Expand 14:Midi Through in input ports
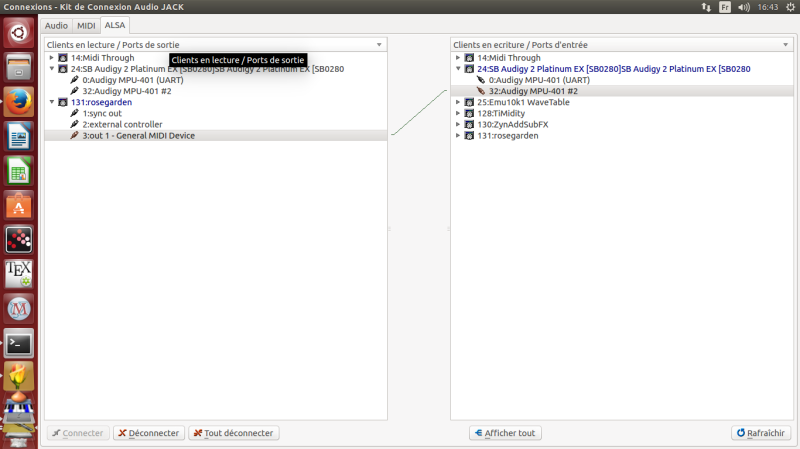 pos(458,58)
